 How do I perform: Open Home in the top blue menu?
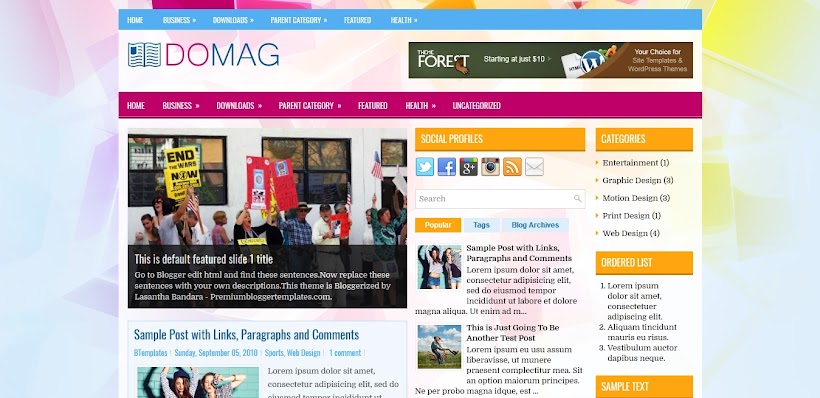coord(135,20)
